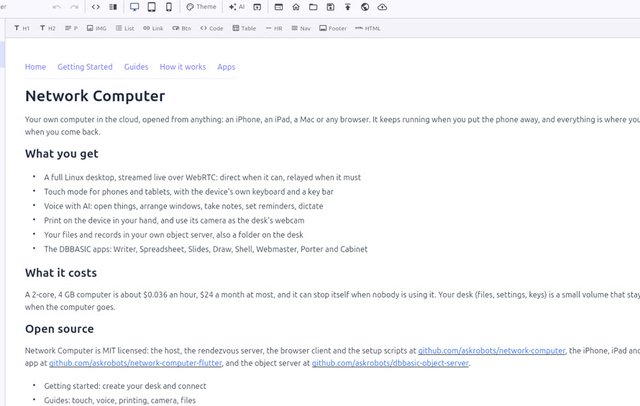Insert an H2 heading
The image size is (640, 406).
47,28
